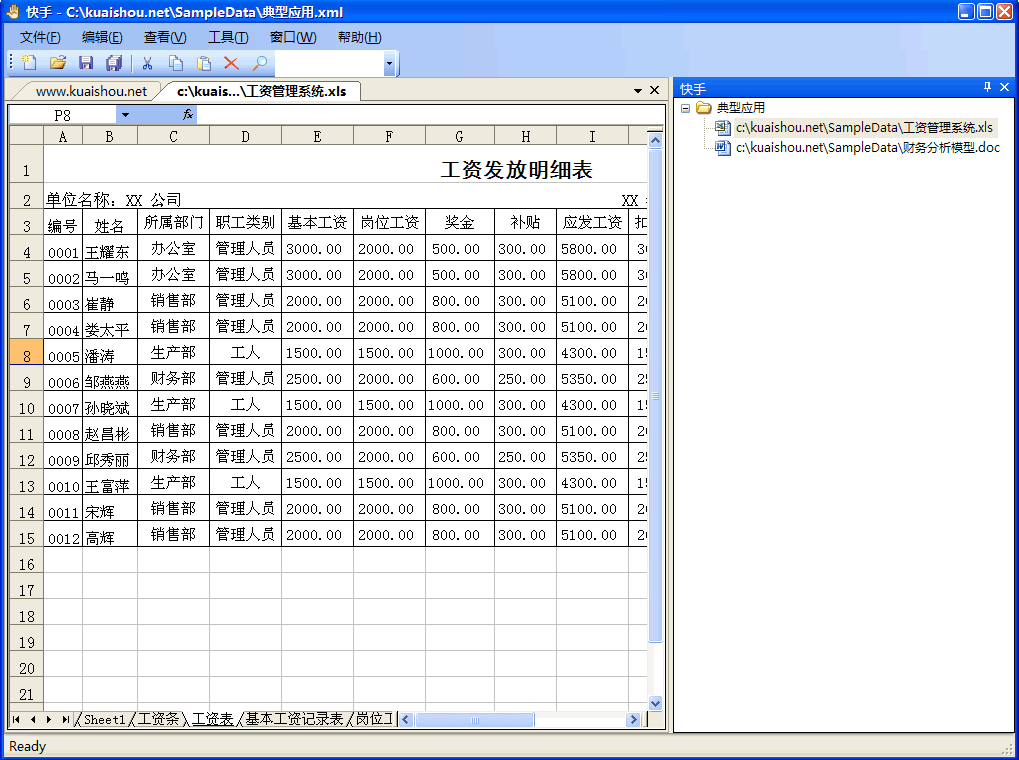Open the 工具(T) menu

coord(228,37)
